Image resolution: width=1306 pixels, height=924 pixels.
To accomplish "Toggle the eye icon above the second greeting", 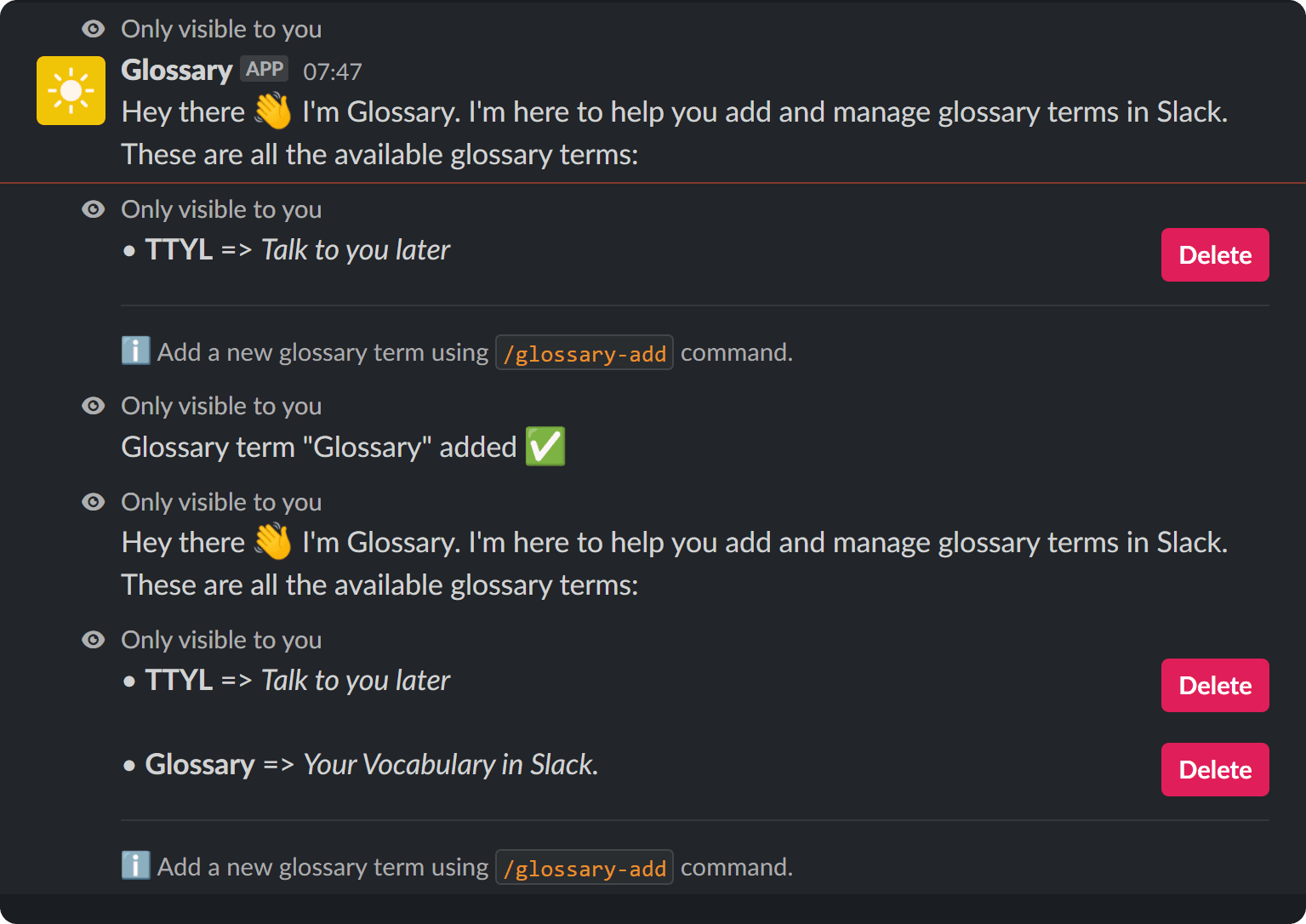I will pos(93,502).
